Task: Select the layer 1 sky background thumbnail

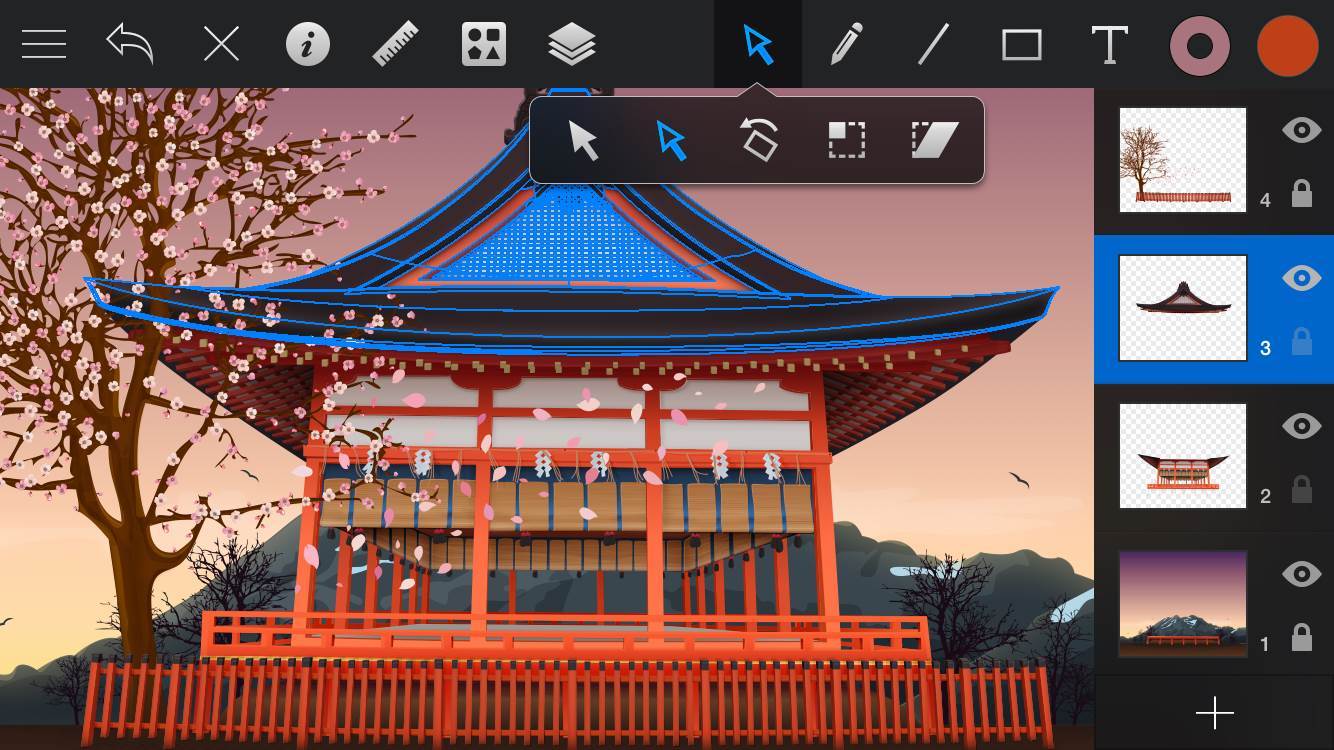Action: [x=1183, y=604]
